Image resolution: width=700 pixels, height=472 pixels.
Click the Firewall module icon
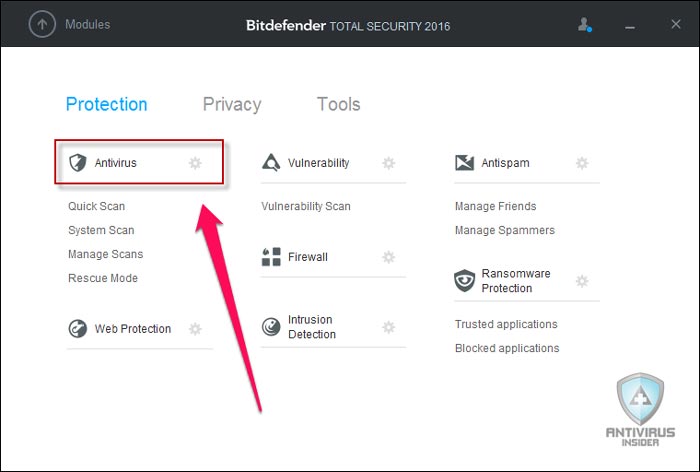[x=271, y=257]
